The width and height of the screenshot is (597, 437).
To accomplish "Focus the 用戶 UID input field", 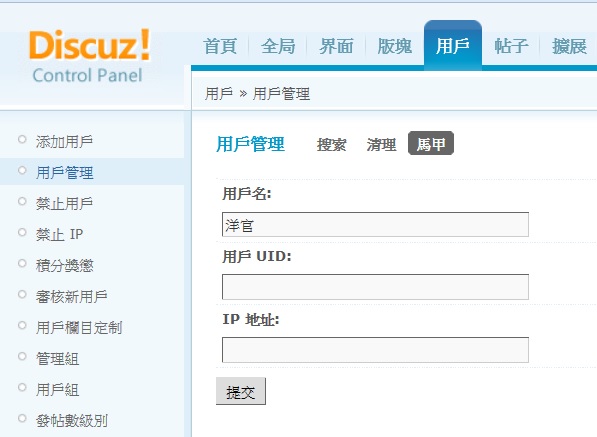I will point(375,287).
